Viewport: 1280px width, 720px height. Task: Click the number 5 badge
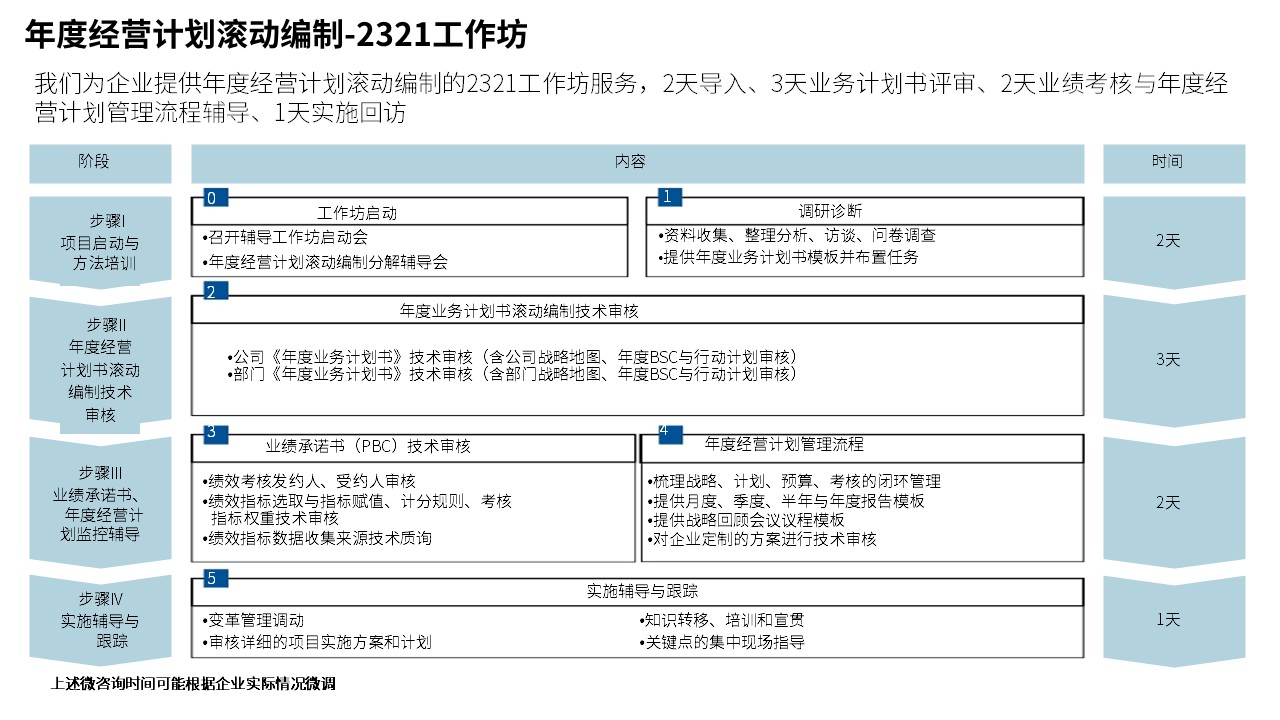coord(215,577)
